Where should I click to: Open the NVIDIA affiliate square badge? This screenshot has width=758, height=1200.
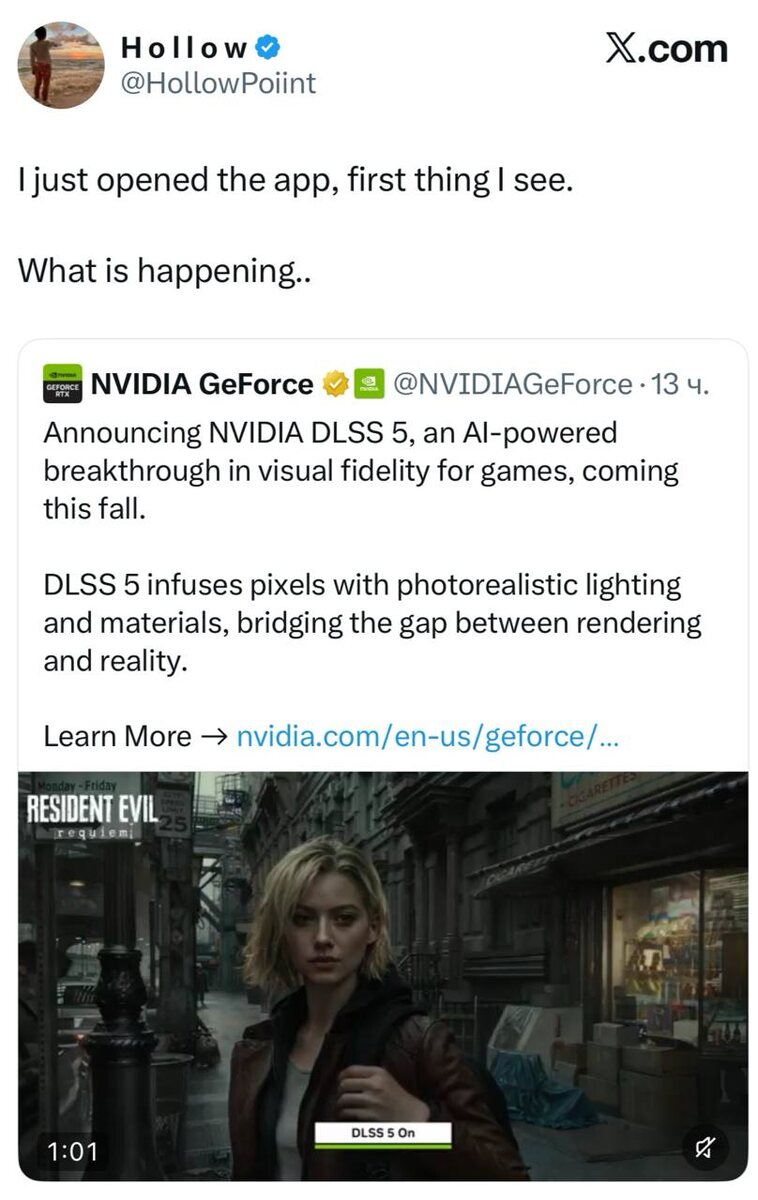369,383
